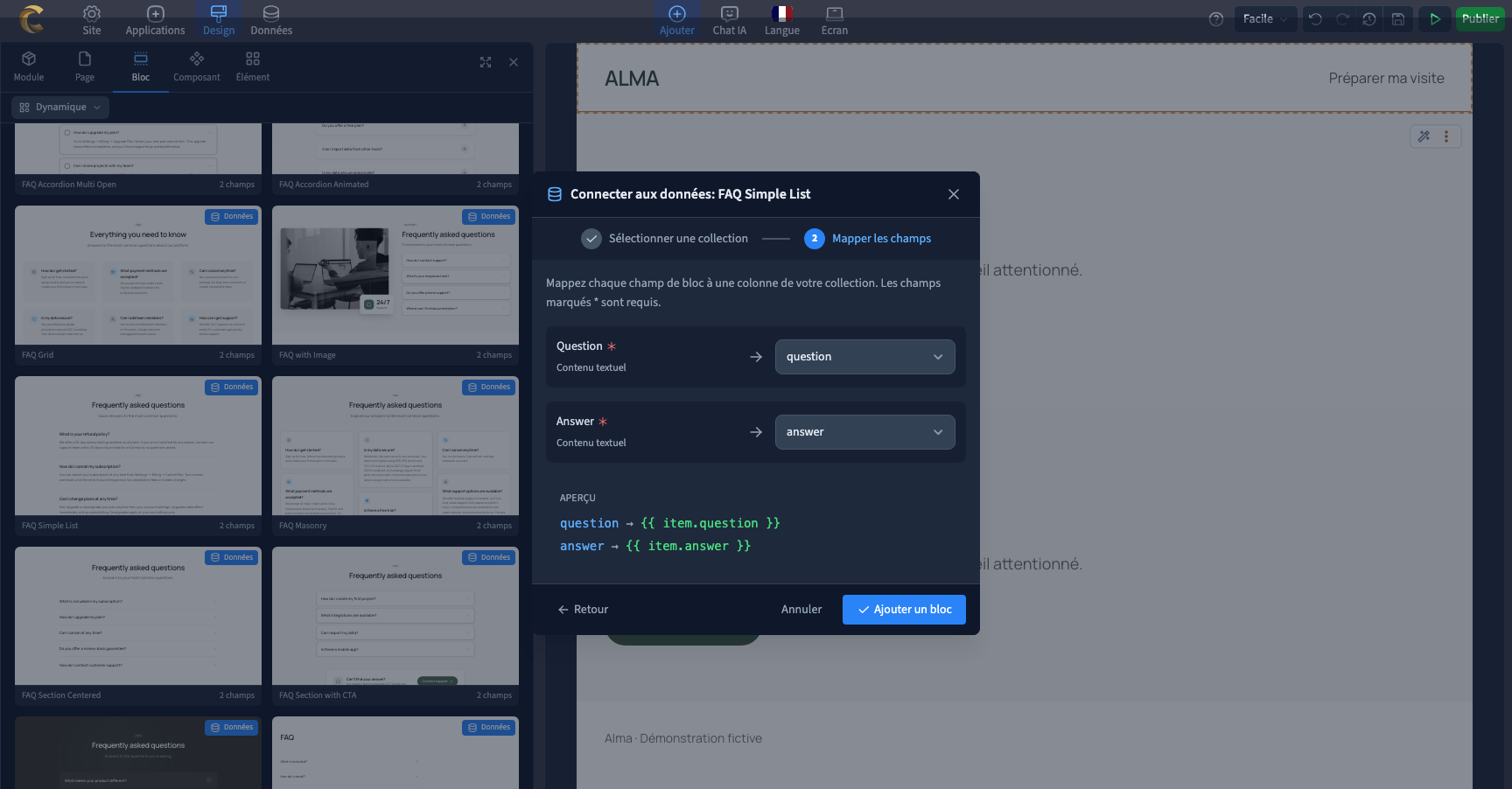Image resolution: width=1512 pixels, height=789 pixels.
Task: Change language via the French flag
Action: [x=782, y=14]
